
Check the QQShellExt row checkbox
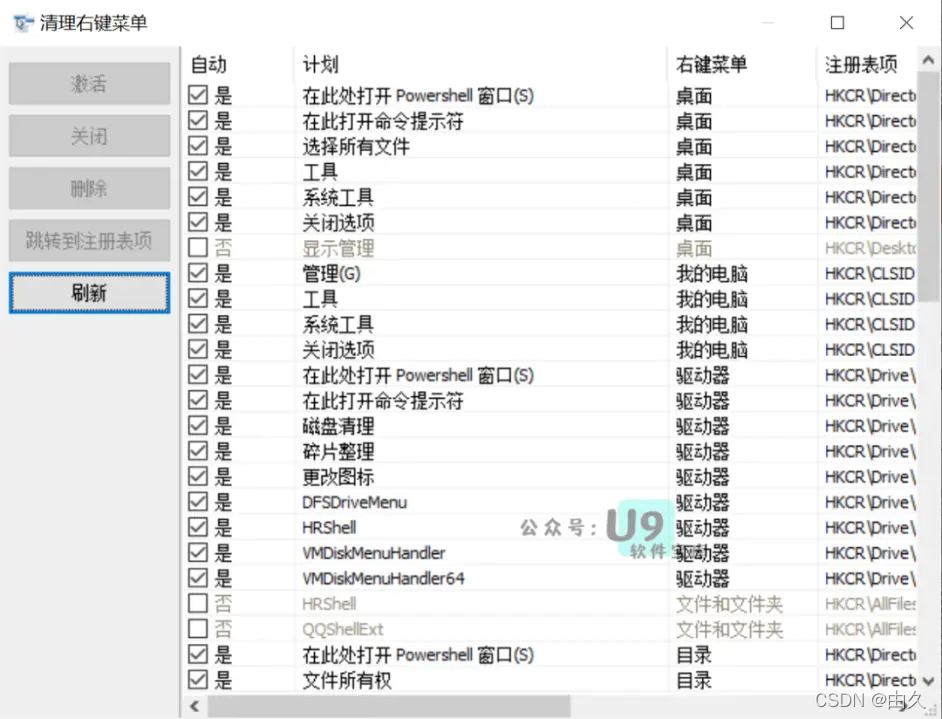click(x=198, y=629)
